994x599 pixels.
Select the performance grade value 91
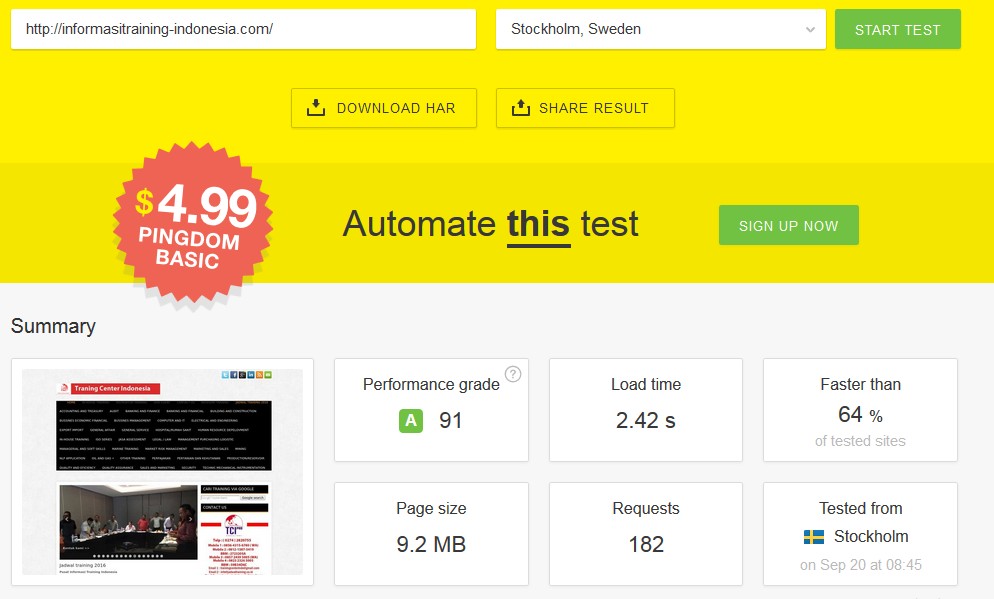click(x=451, y=420)
